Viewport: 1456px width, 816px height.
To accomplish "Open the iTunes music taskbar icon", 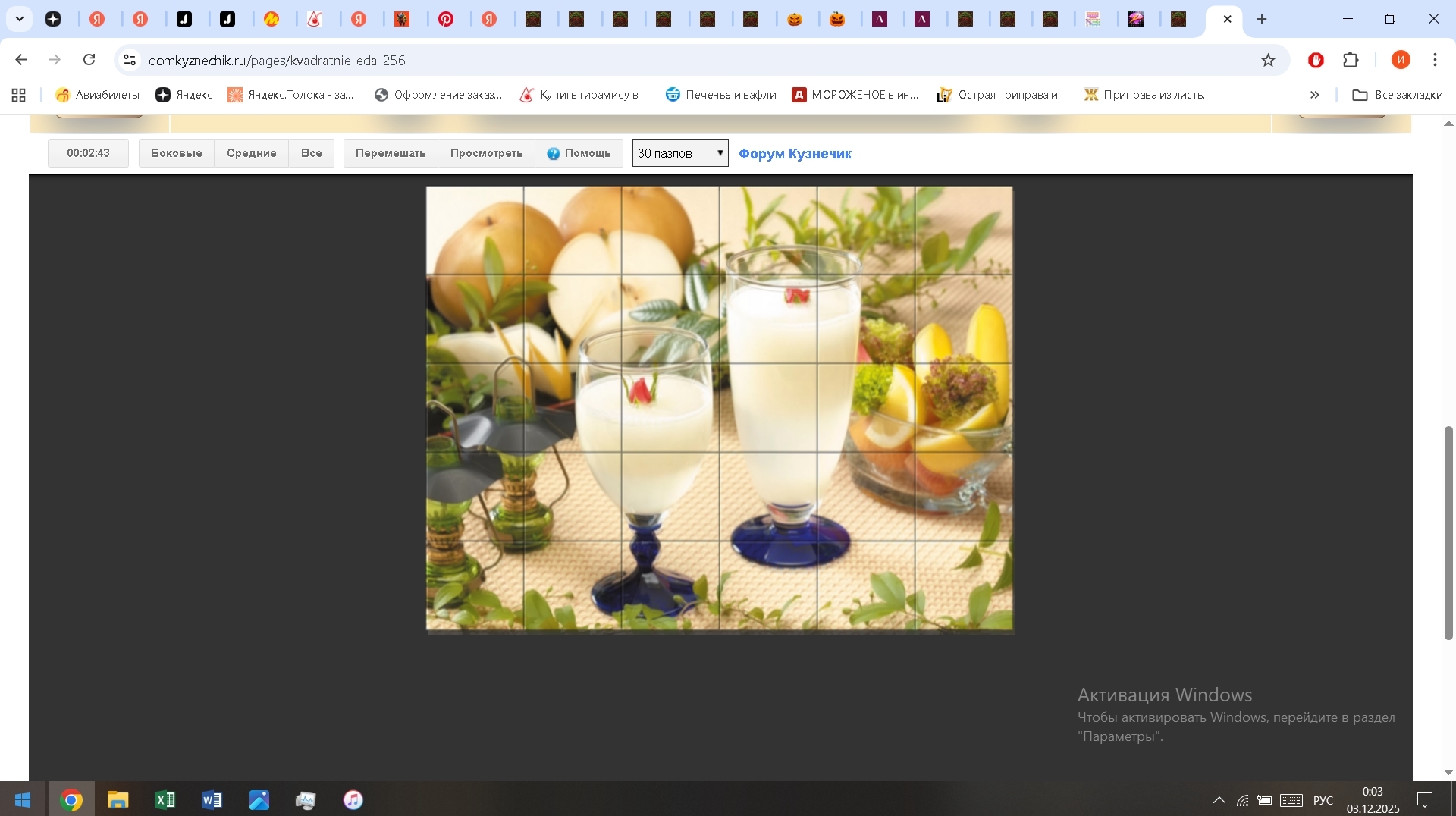I will coord(353,799).
